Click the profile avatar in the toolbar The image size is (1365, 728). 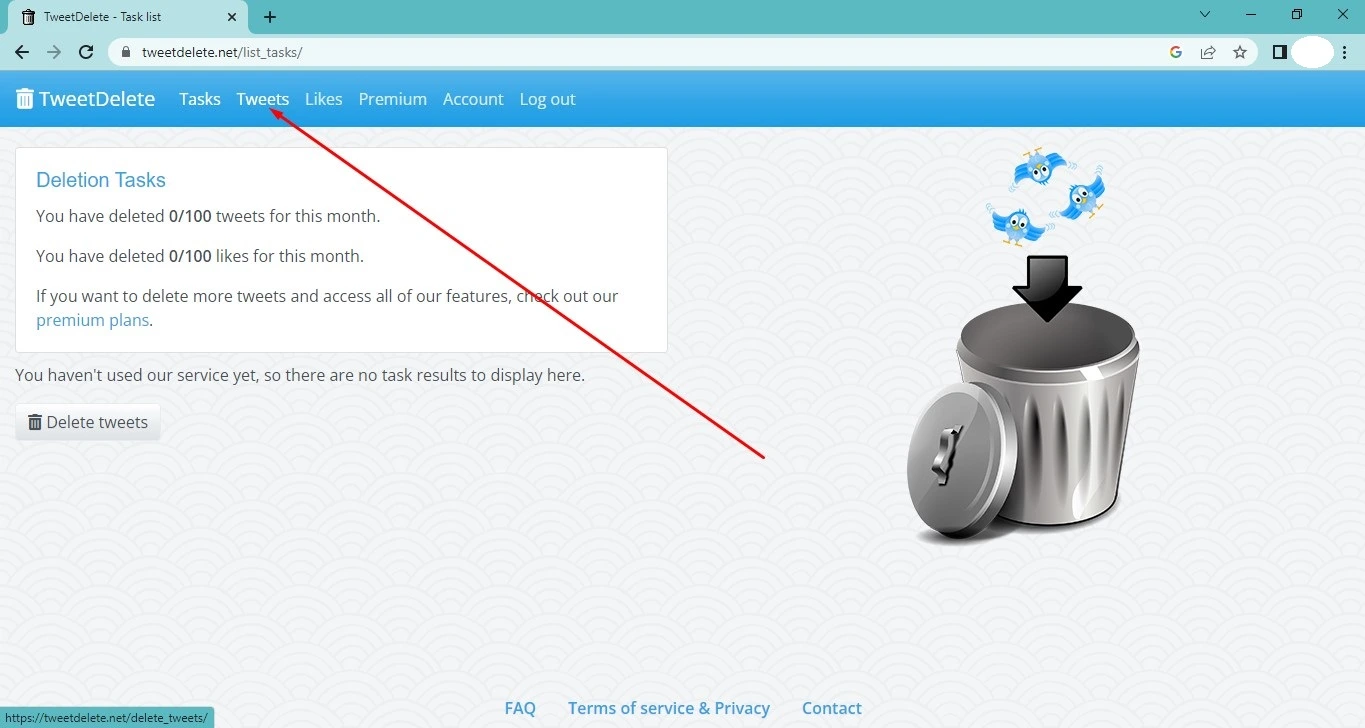click(x=1313, y=52)
